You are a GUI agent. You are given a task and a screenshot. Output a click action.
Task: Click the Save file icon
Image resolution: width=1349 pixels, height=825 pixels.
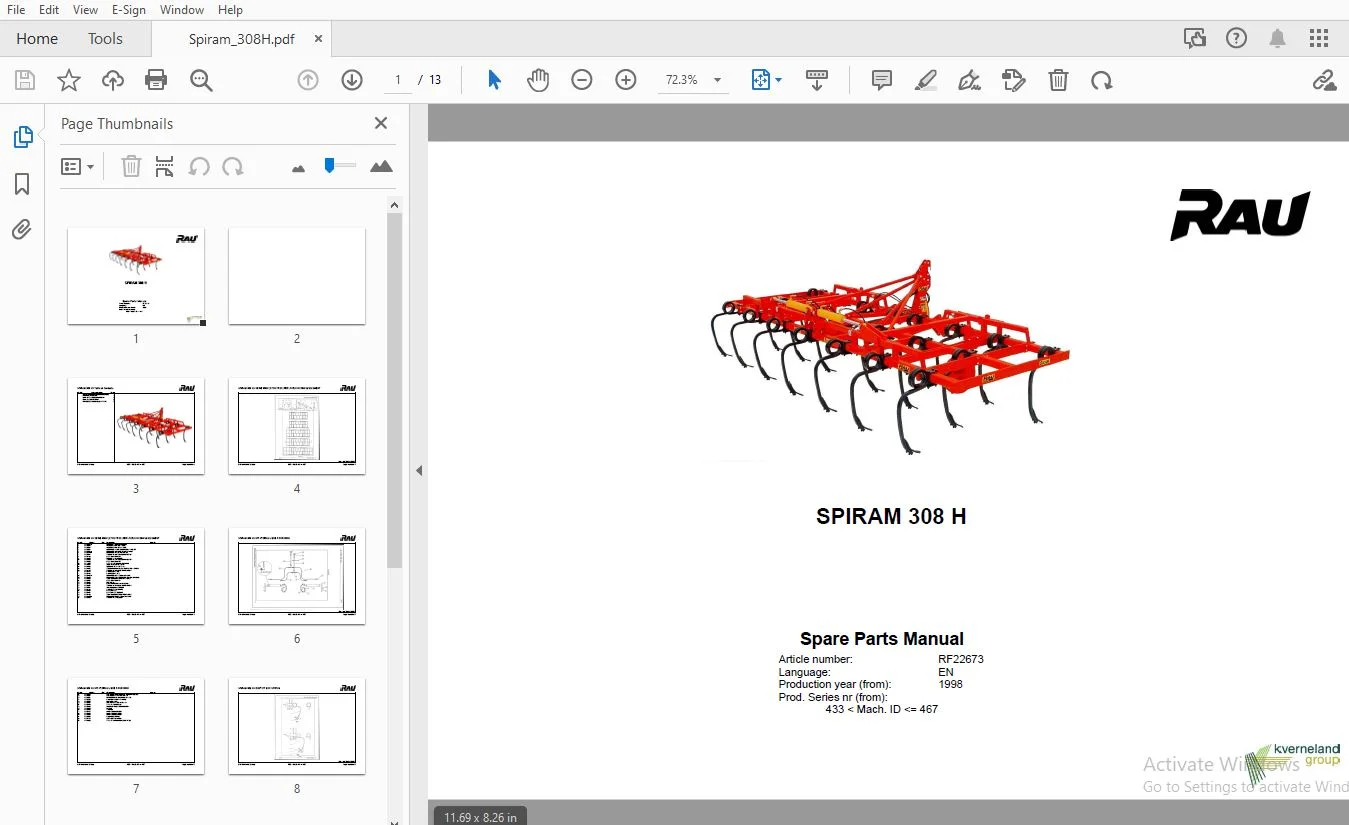[x=25, y=80]
